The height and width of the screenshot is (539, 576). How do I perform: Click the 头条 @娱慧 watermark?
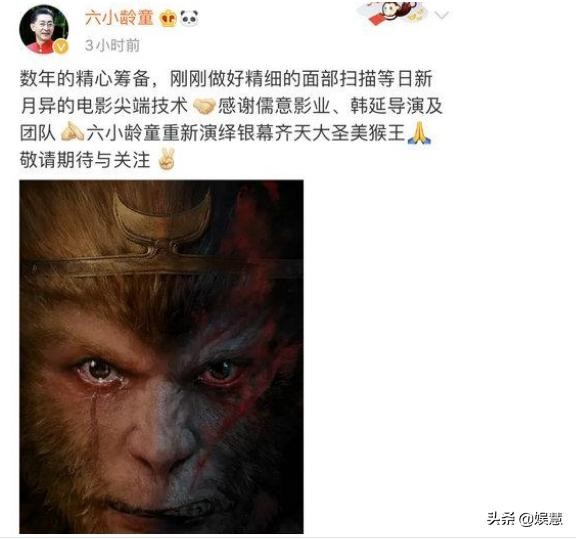pyautogui.click(x=525, y=519)
